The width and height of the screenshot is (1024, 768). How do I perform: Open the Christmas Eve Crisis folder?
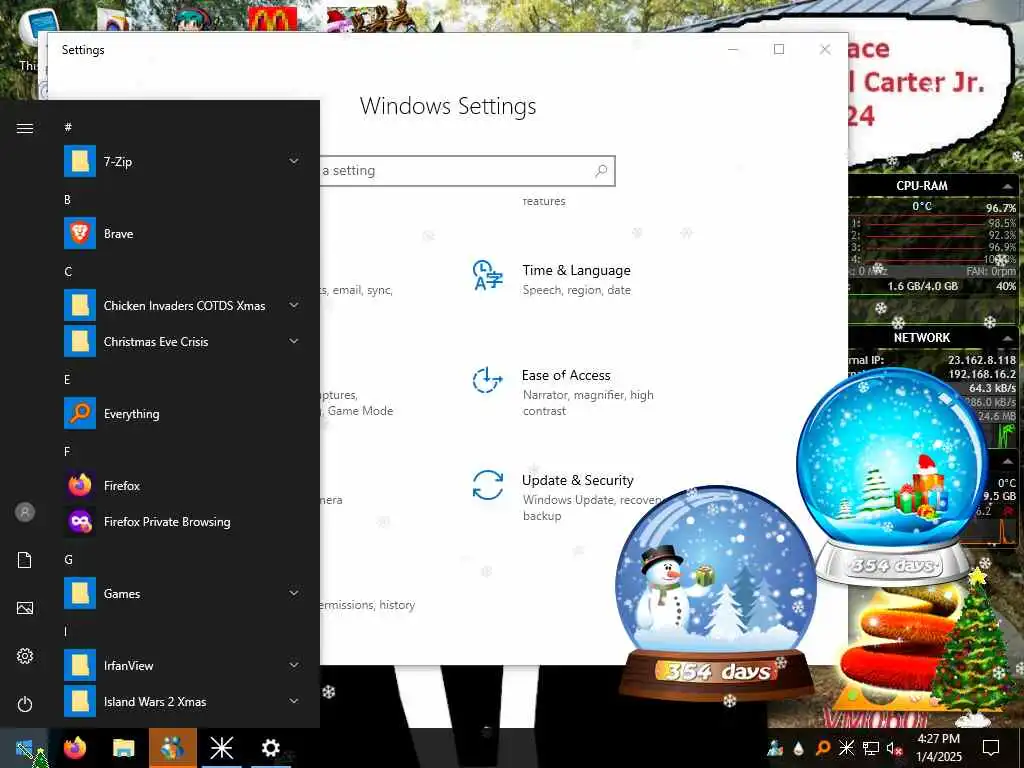pyautogui.click(x=183, y=342)
